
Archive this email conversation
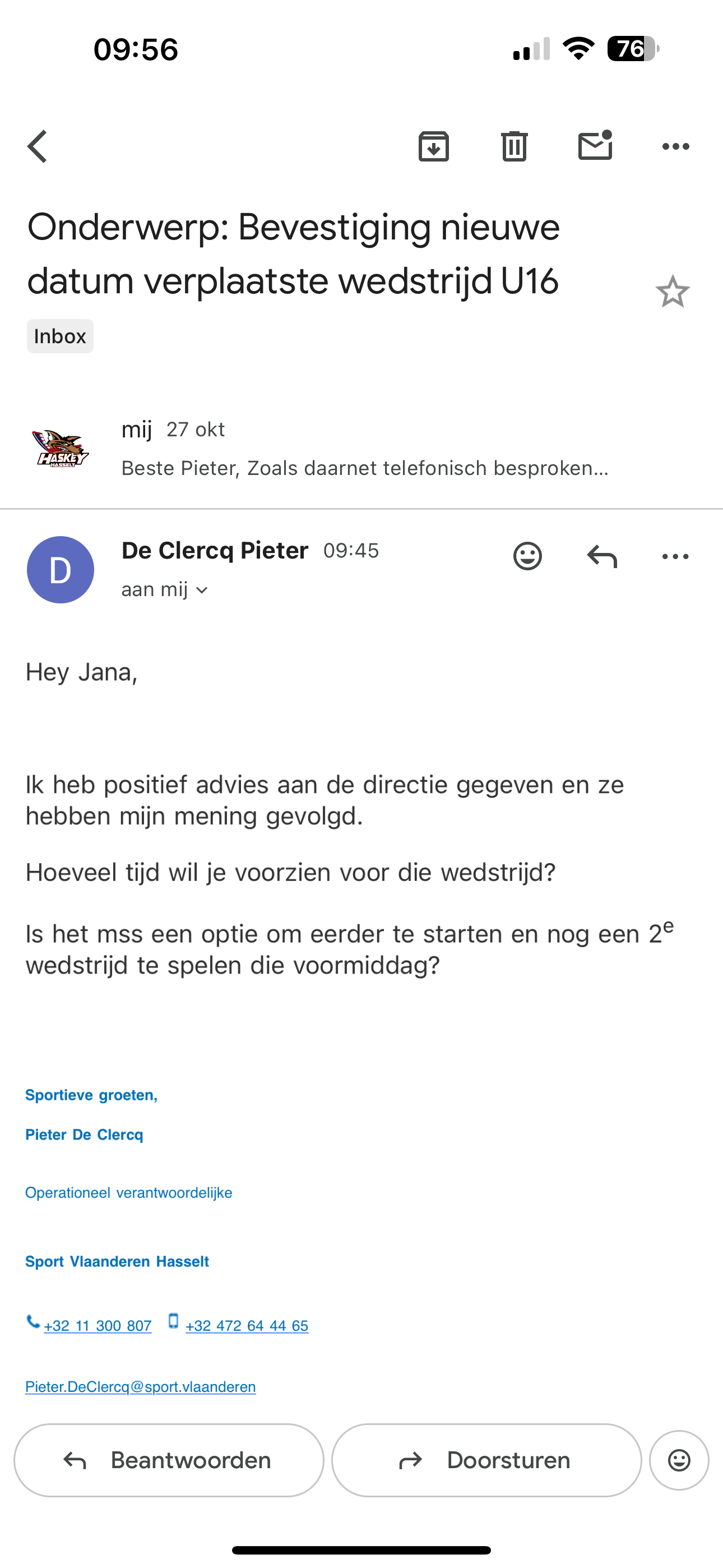coord(433,146)
